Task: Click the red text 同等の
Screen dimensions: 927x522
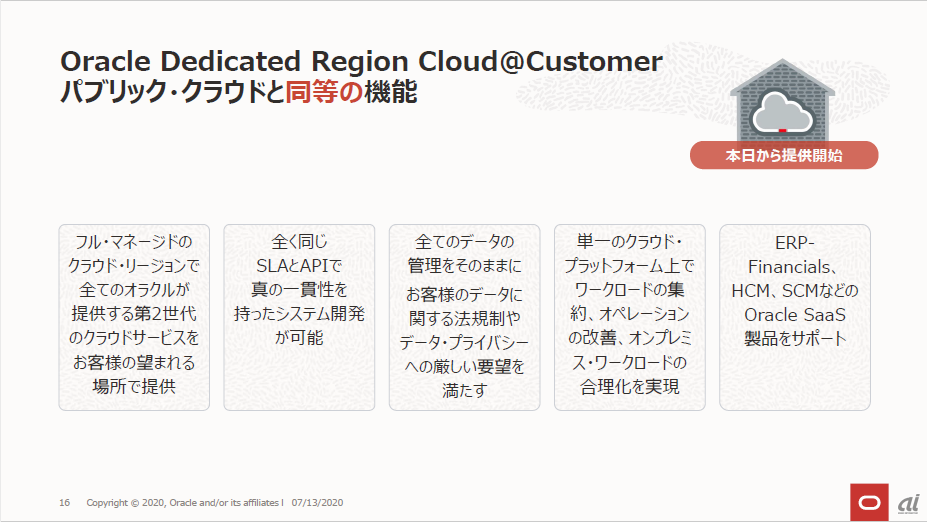Action: tap(324, 92)
